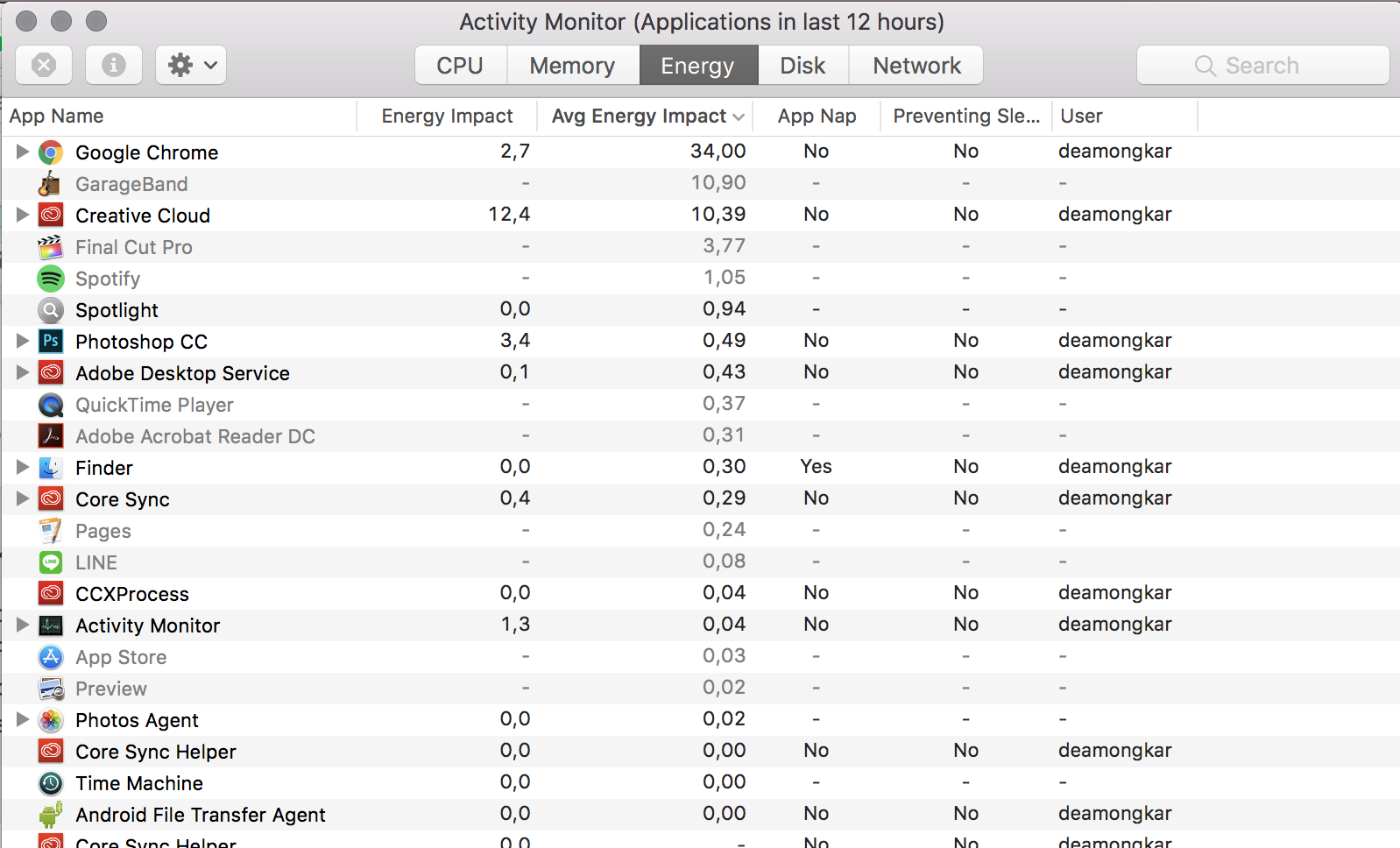Open the Network tab
This screenshot has width=1400, height=848.
916,66
